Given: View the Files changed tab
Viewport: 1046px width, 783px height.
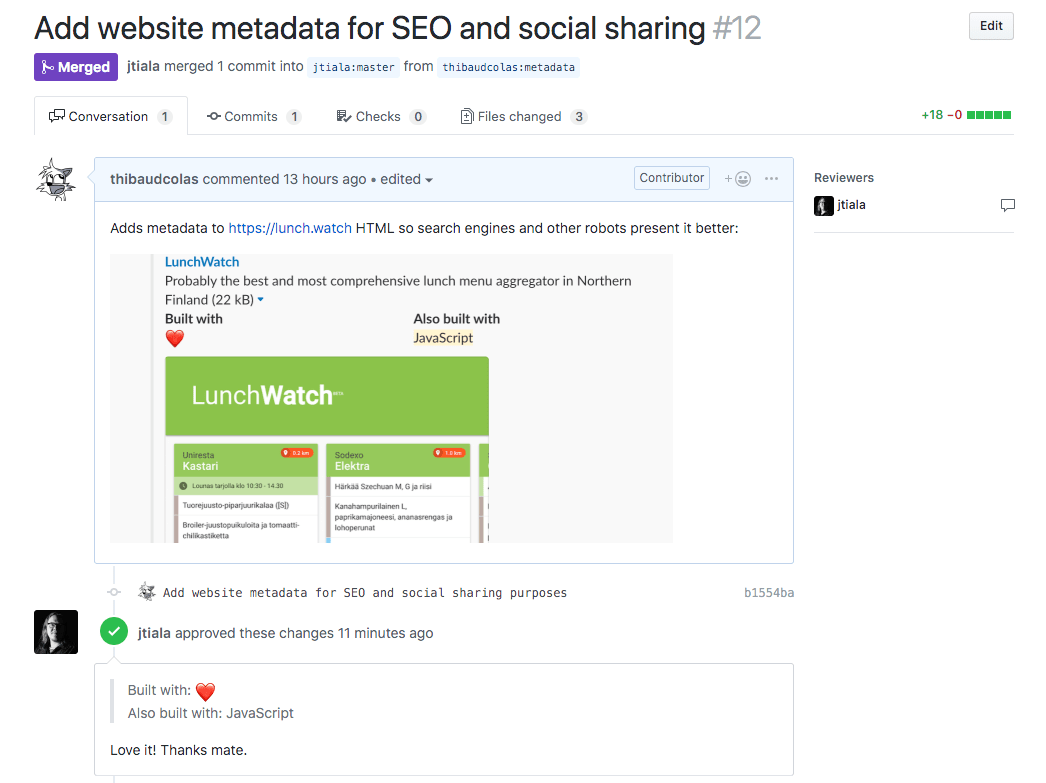Looking at the screenshot, I should (523, 116).
